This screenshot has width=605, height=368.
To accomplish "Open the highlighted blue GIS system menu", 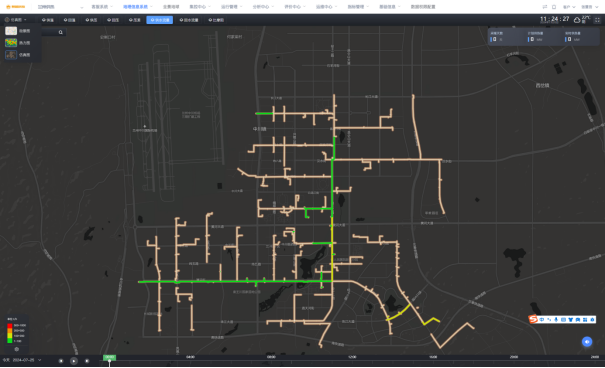I will 137,7.
